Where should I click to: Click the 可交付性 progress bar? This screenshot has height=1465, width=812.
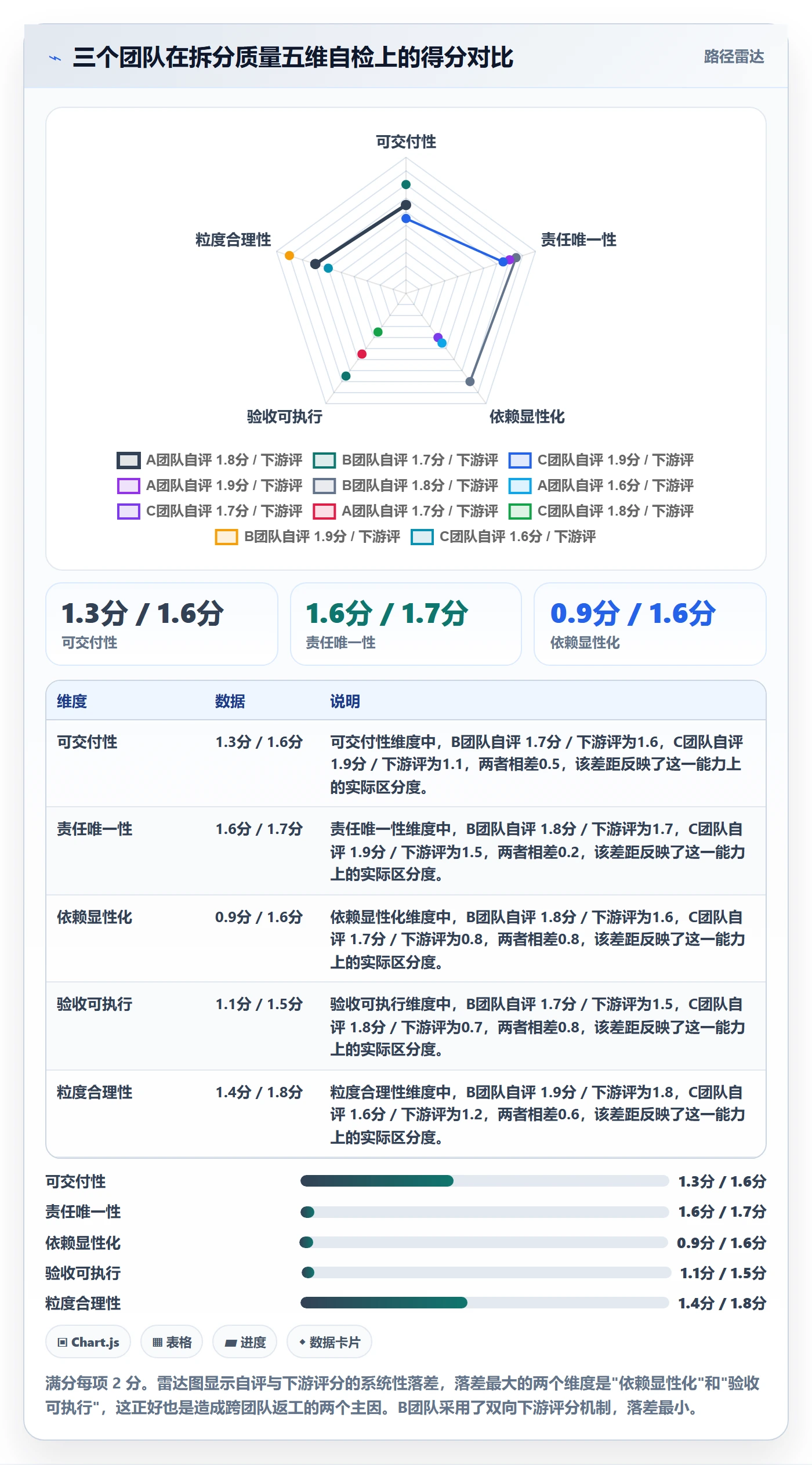[484, 1181]
